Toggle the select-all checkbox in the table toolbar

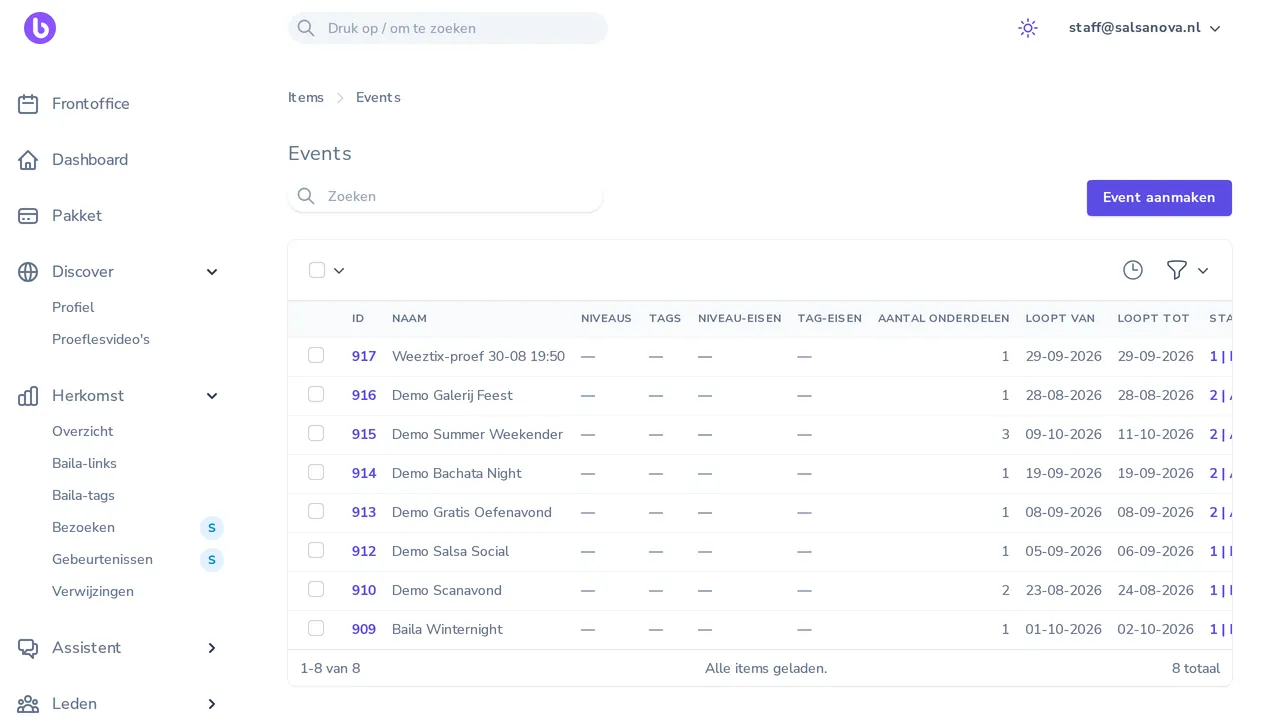click(317, 270)
